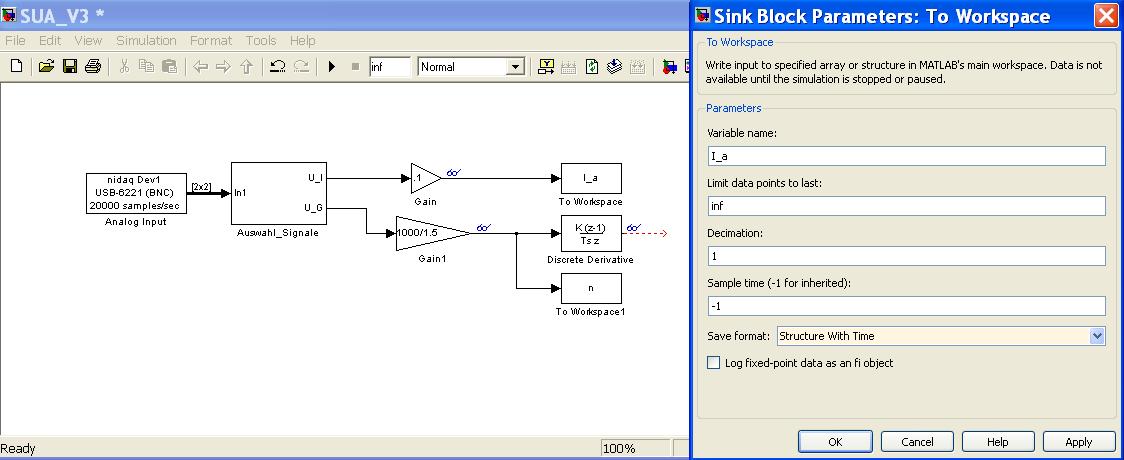This screenshot has width=1124, height=460.
Task: Click the Undo arrow icon
Action: [x=277, y=67]
